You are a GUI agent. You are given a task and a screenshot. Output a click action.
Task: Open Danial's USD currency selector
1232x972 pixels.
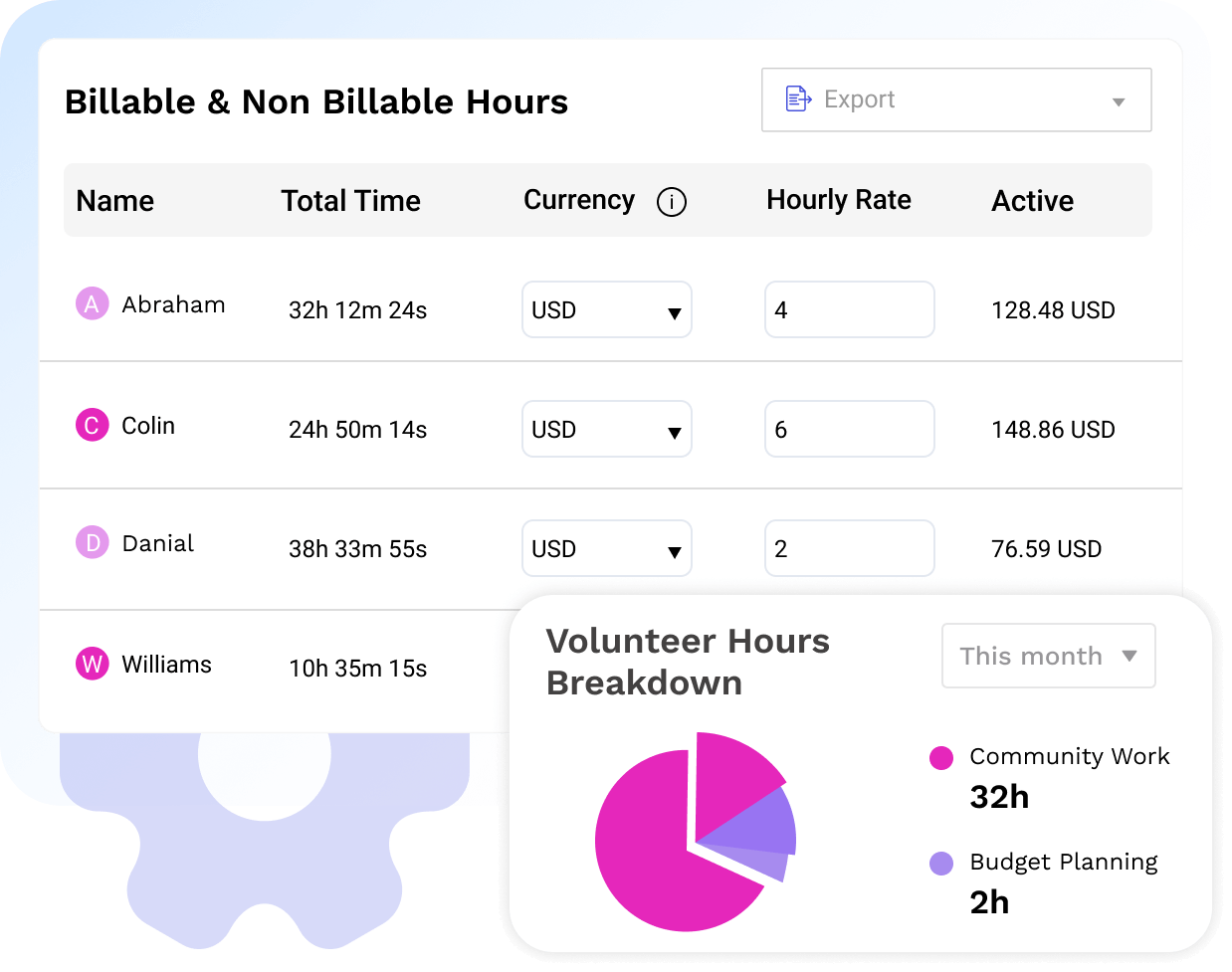[606, 548]
